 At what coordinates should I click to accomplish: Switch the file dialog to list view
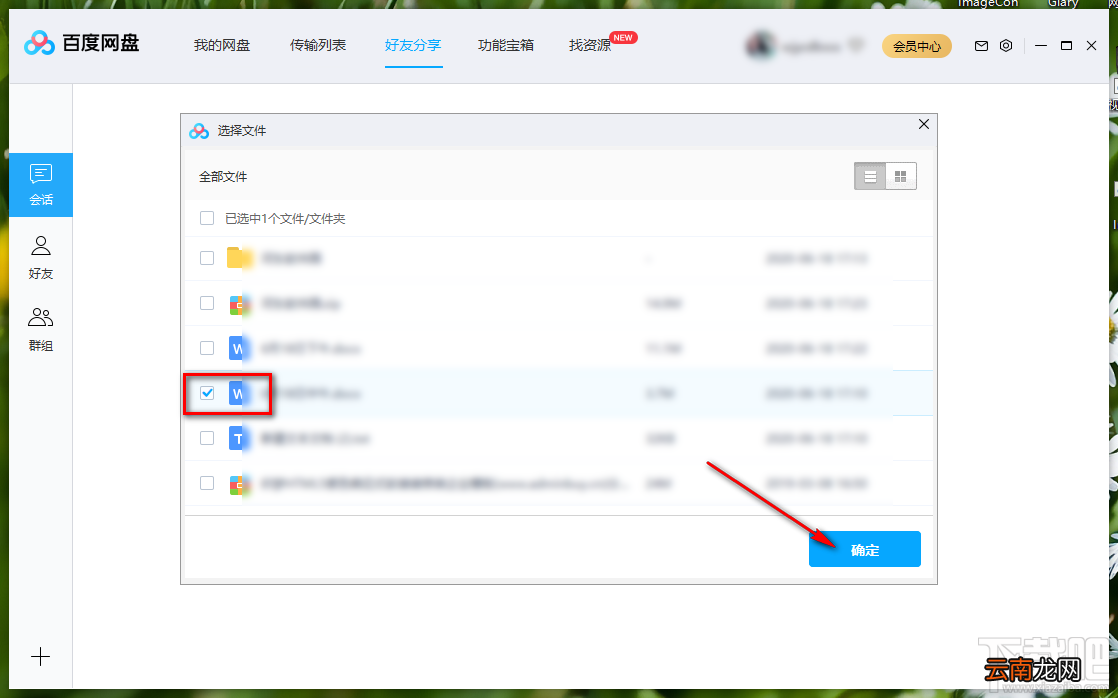point(870,176)
